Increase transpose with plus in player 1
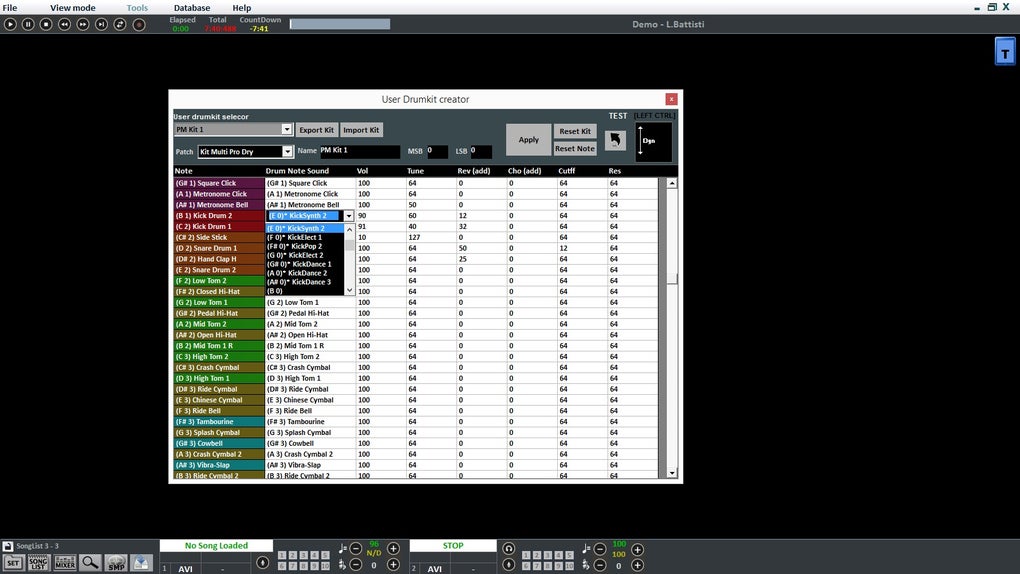Screen dimensions: 1020x574 point(394,565)
